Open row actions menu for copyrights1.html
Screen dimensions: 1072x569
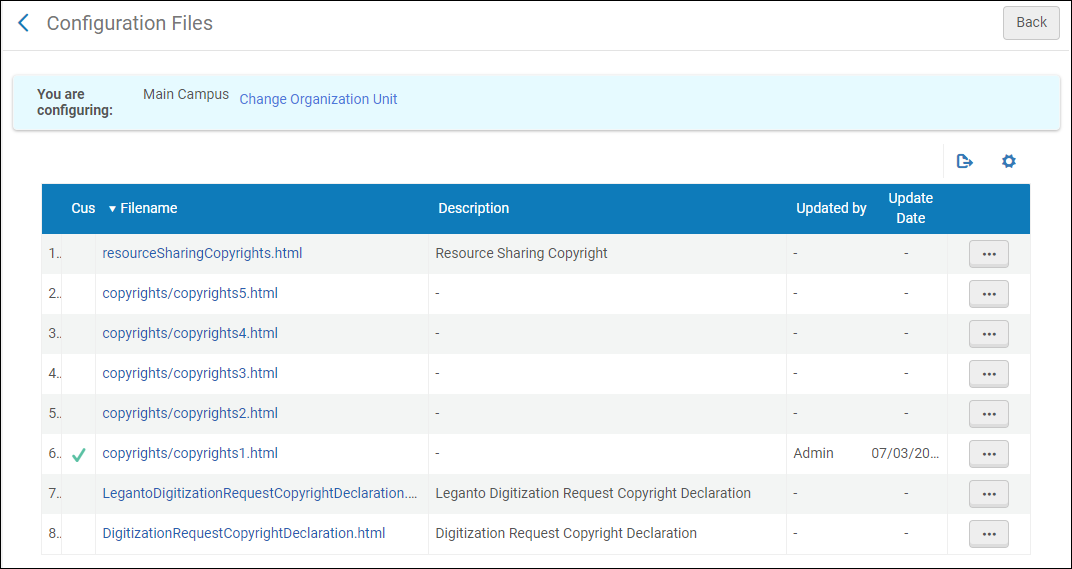coord(989,454)
